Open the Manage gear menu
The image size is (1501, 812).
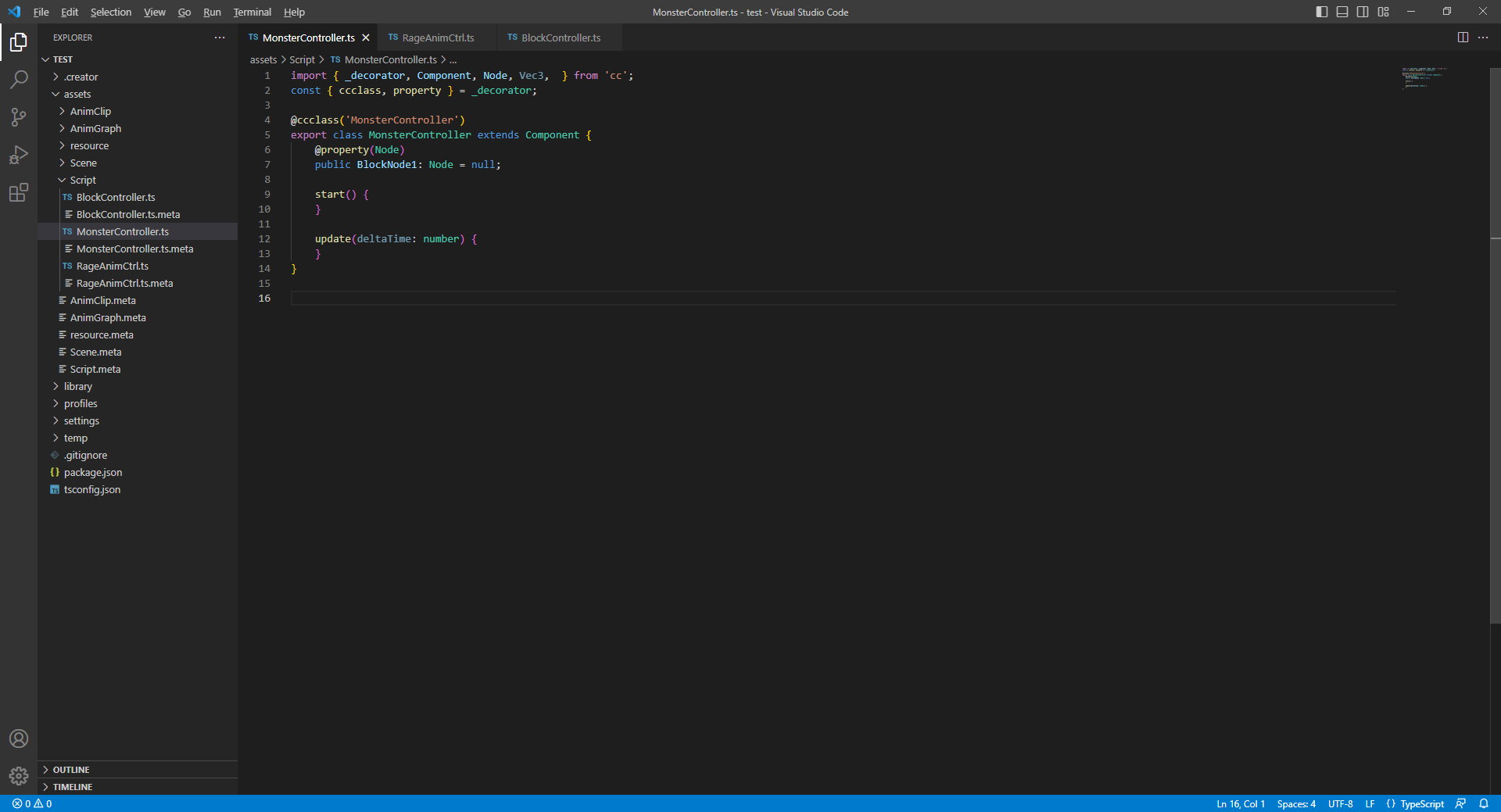[x=19, y=776]
